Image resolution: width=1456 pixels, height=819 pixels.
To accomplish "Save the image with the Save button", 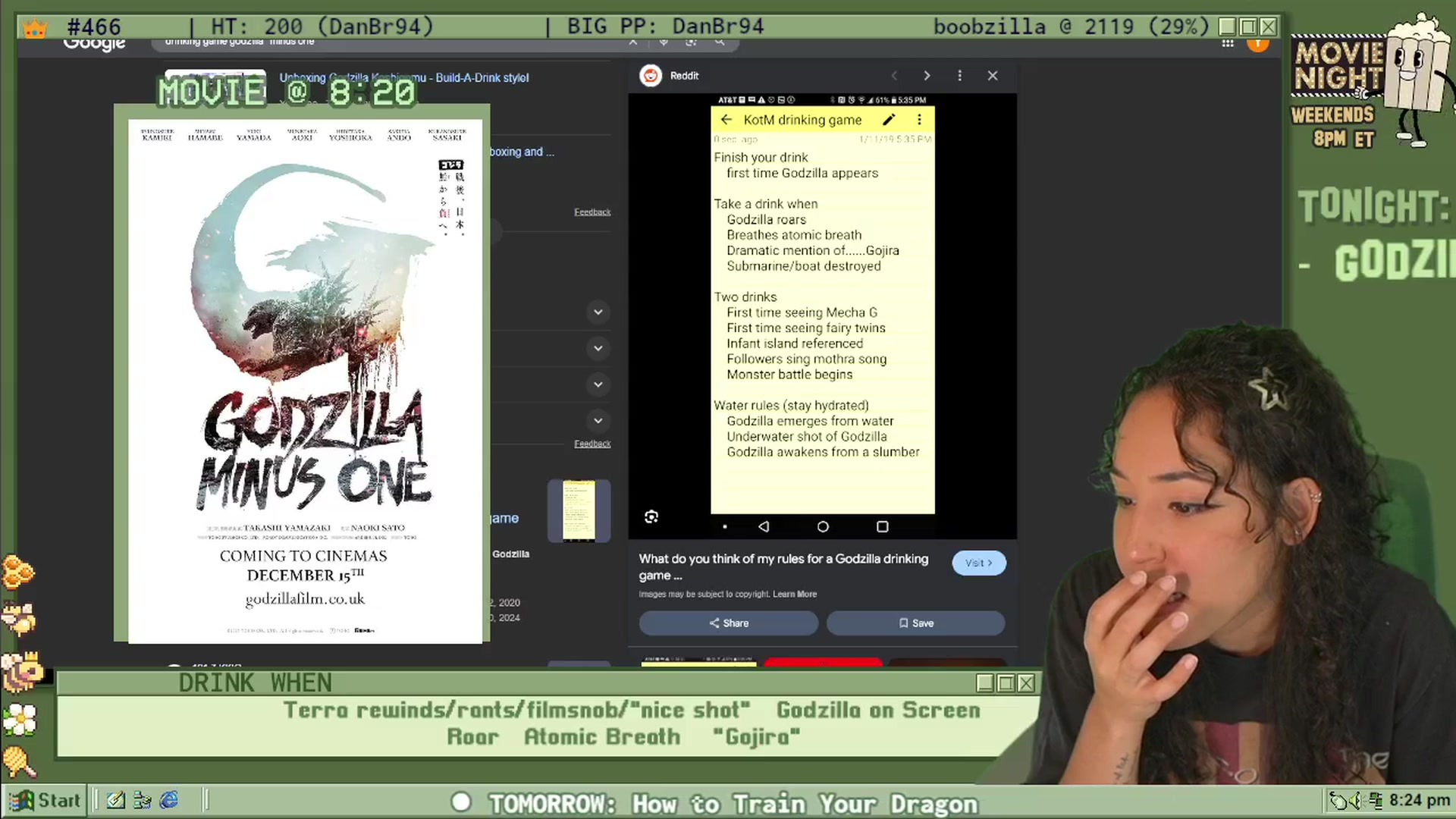I will pos(916,623).
